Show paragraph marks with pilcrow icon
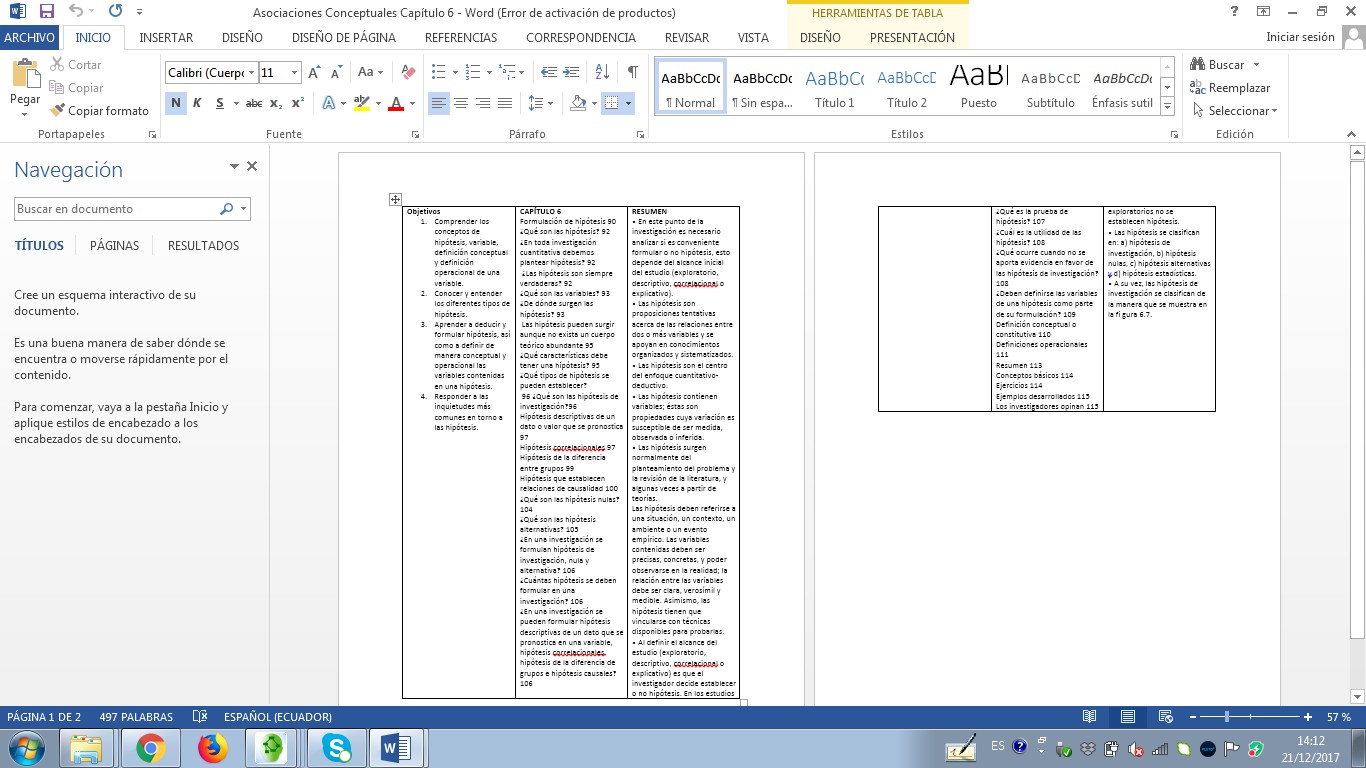Screen dimensions: 1366x768 point(632,73)
